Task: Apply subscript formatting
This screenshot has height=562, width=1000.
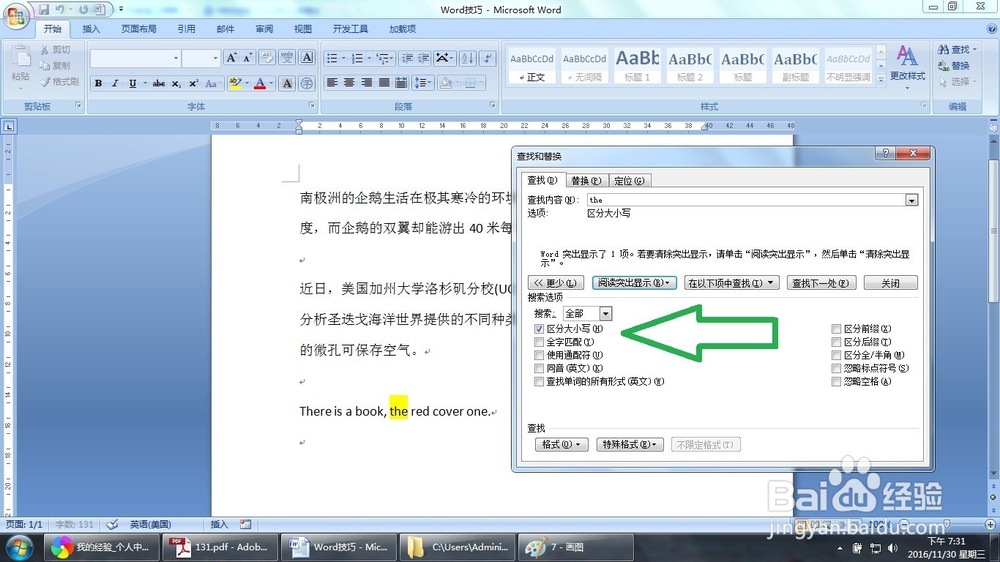Action: coord(176,83)
